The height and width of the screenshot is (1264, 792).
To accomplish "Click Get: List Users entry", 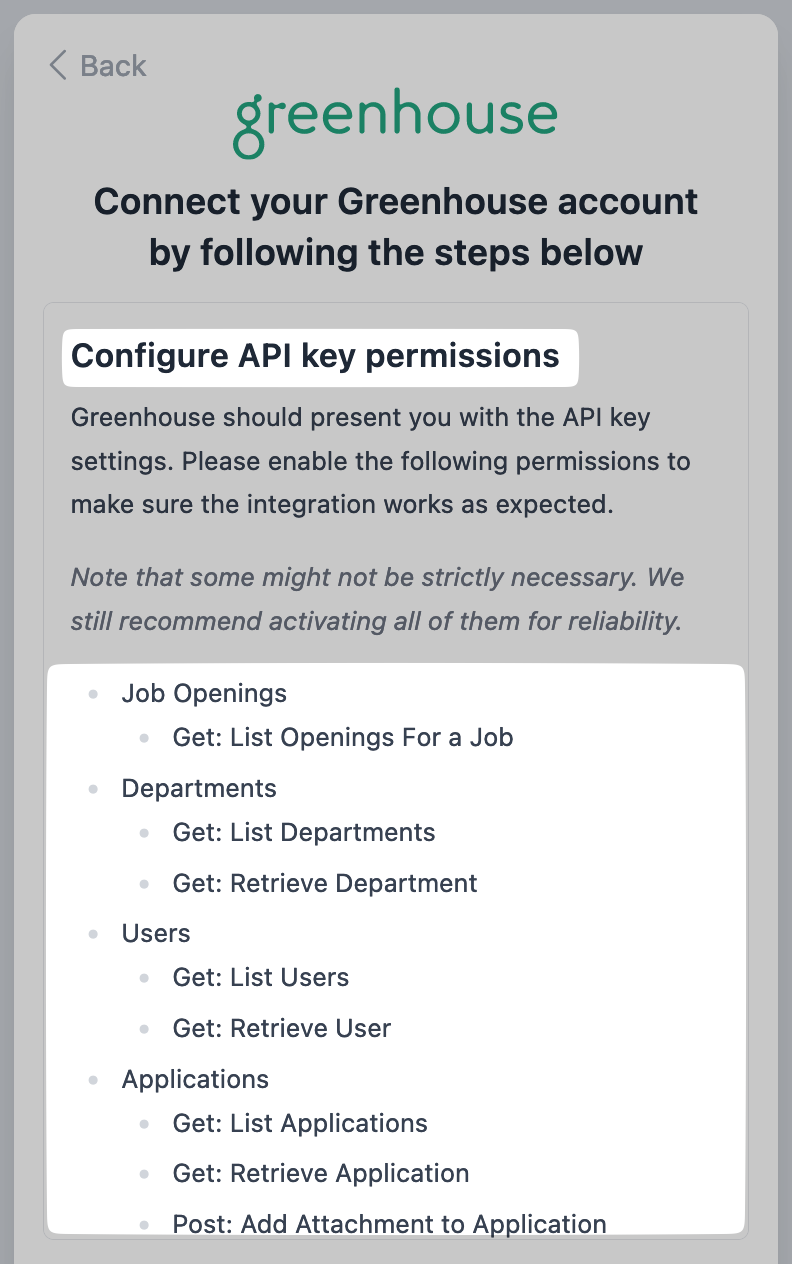I will coord(261,978).
